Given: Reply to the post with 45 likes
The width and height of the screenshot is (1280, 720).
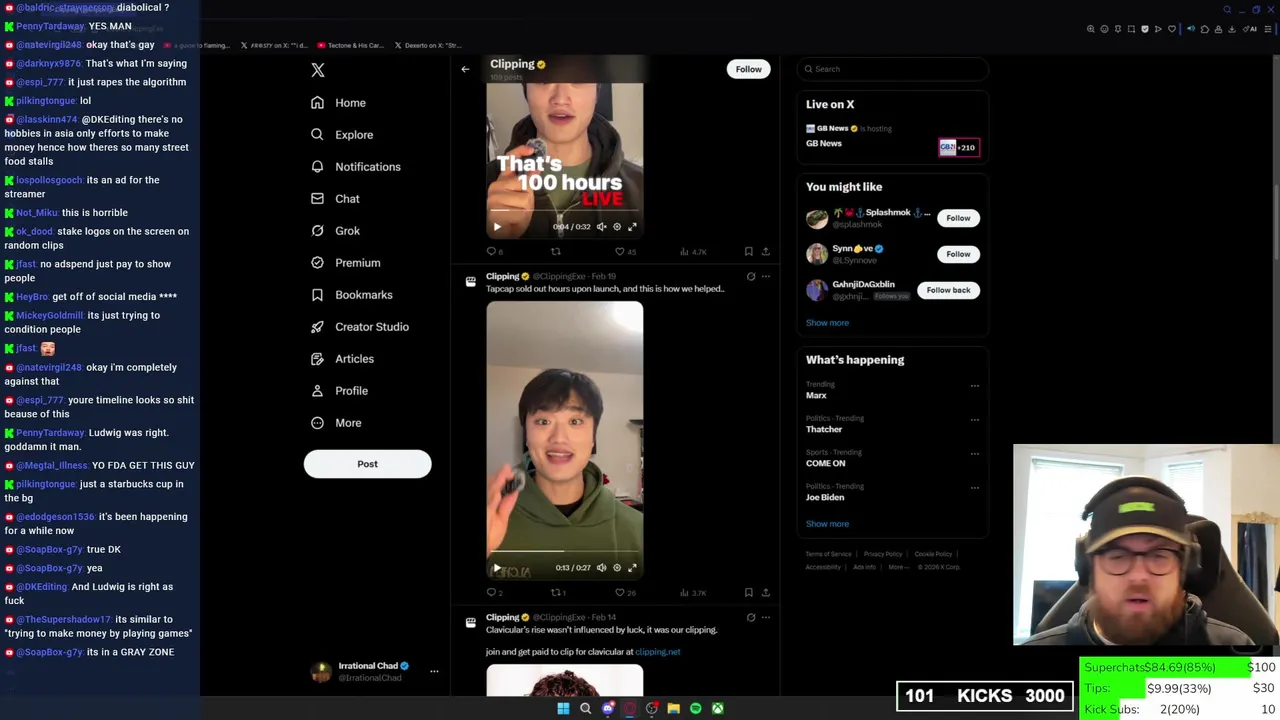Looking at the screenshot, I should tap(494, 252).
